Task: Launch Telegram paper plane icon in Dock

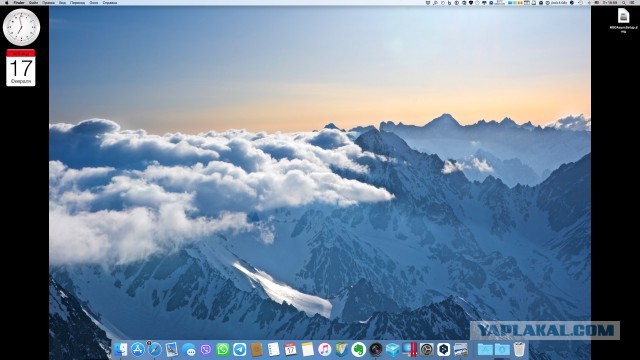Action: 240,349
